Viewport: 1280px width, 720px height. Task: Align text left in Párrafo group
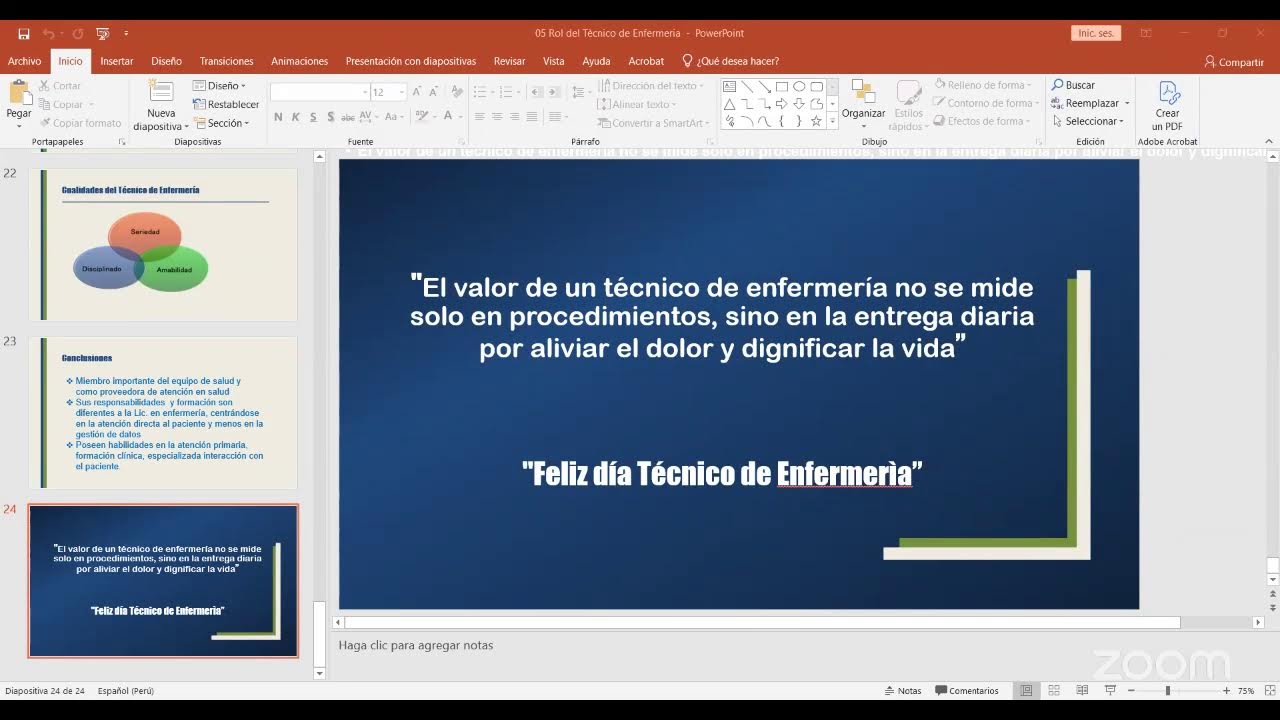(480, 117)
